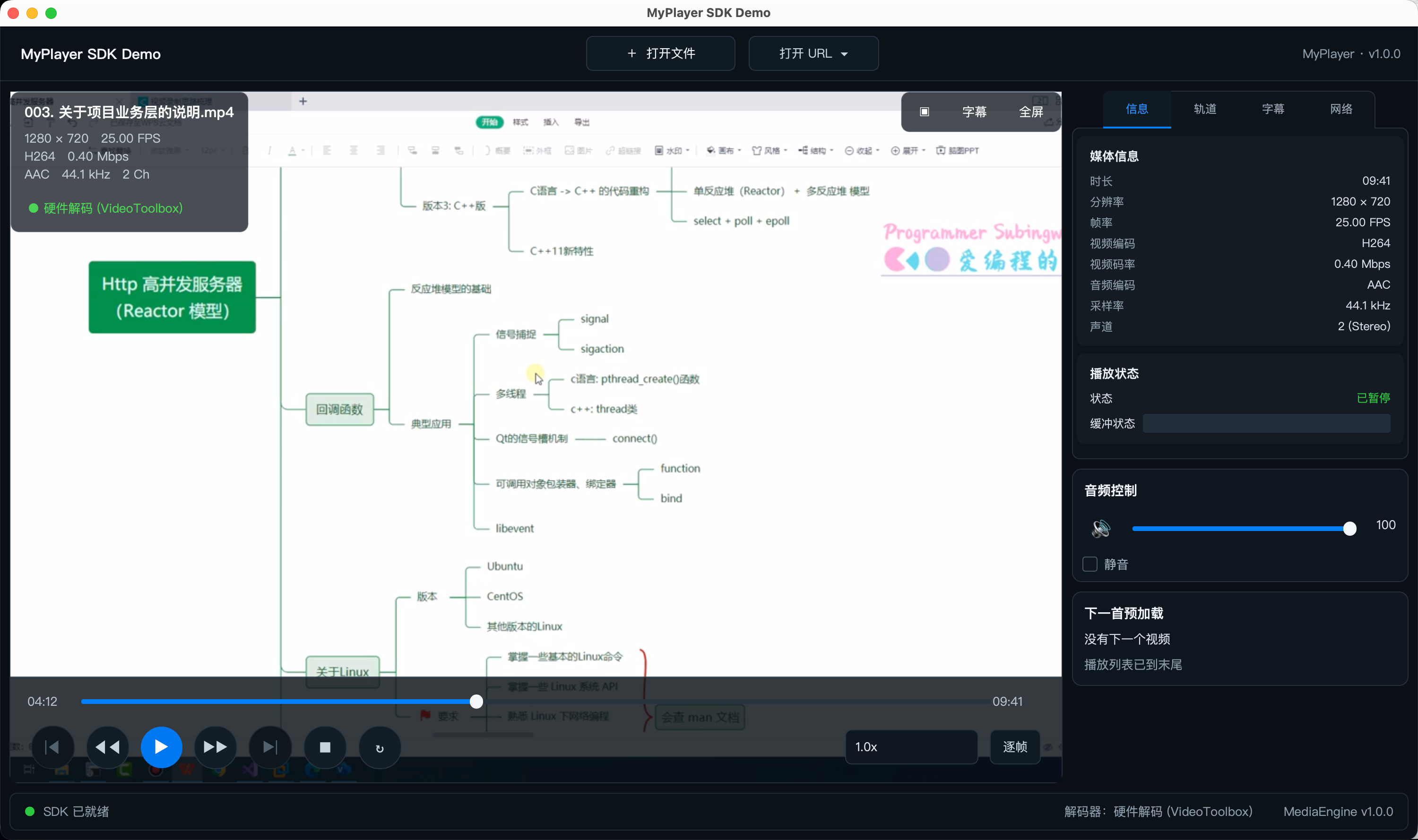1418x840 pixels.
Task: Click the volume value 100
Action: tap(1385, 525)
